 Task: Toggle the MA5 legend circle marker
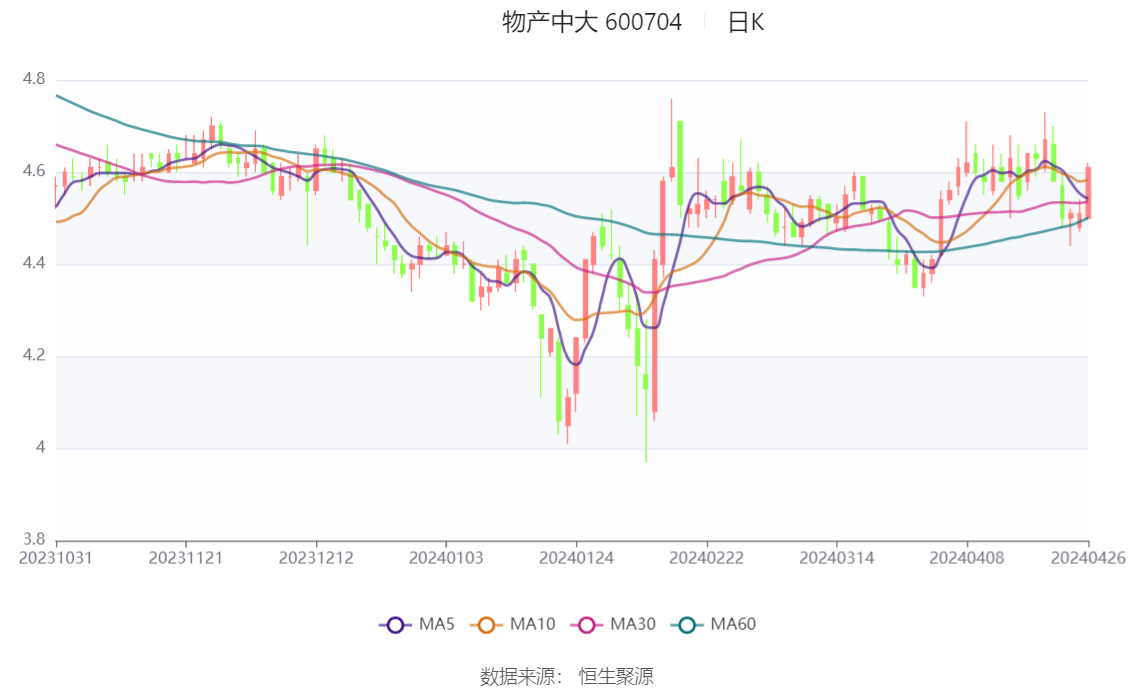coord(395,625)
